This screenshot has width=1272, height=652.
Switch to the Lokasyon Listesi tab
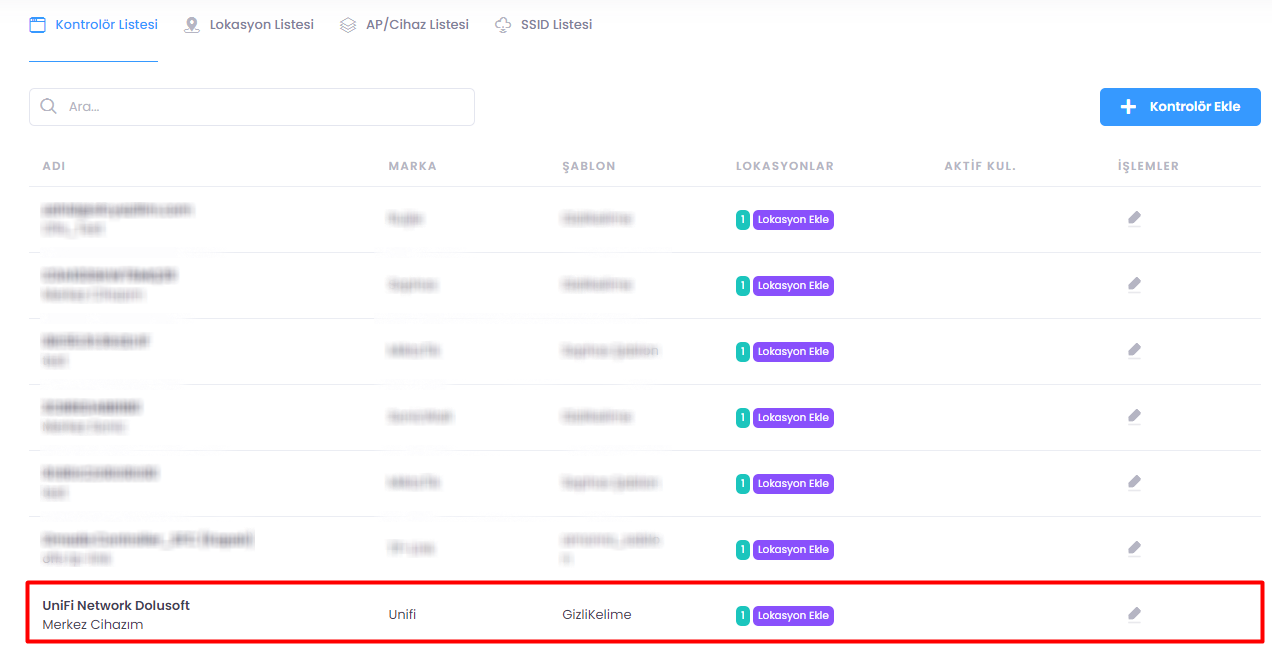[x=249, y=25]
